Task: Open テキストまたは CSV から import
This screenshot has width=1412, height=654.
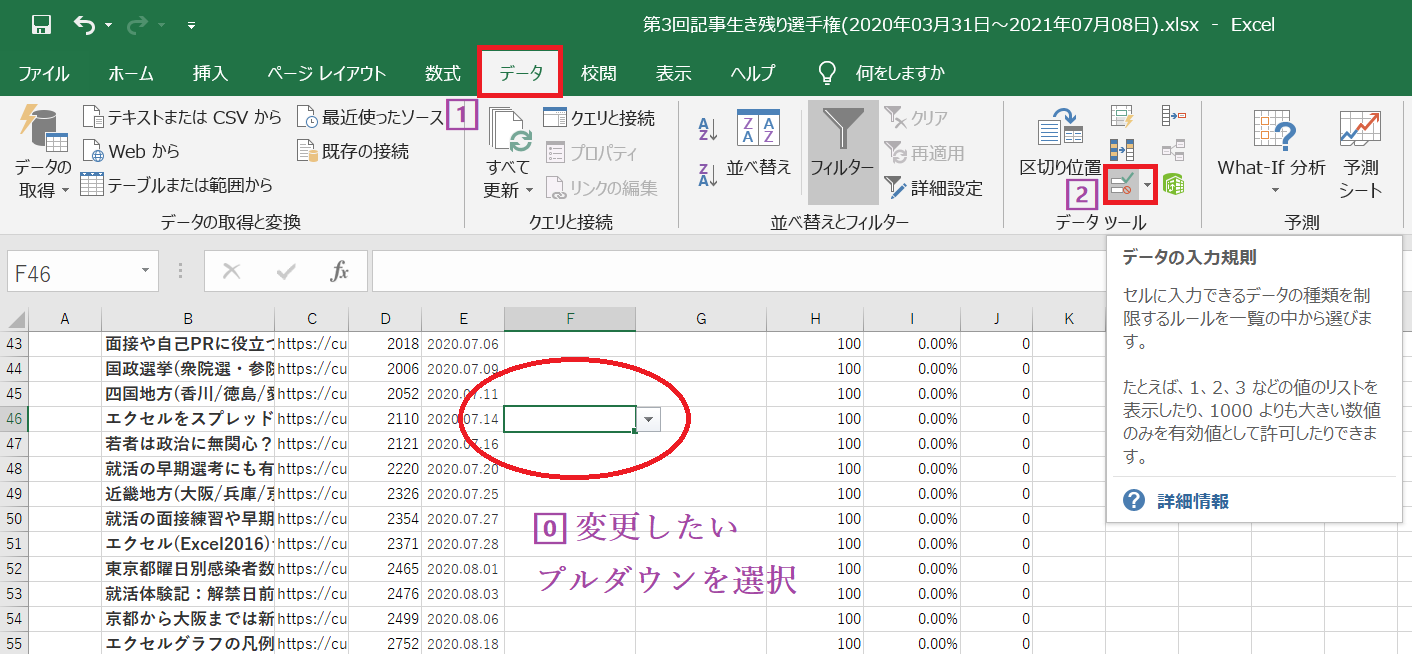Action: 94,116
